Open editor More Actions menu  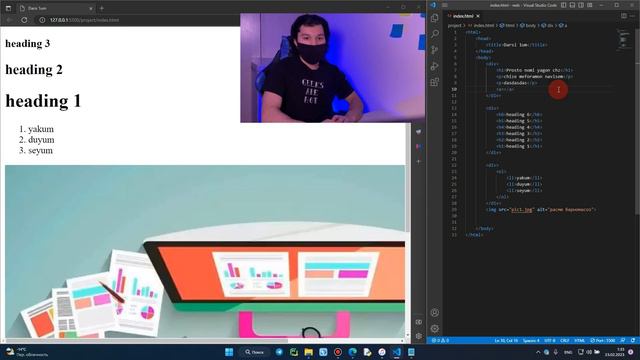point(633,16)
